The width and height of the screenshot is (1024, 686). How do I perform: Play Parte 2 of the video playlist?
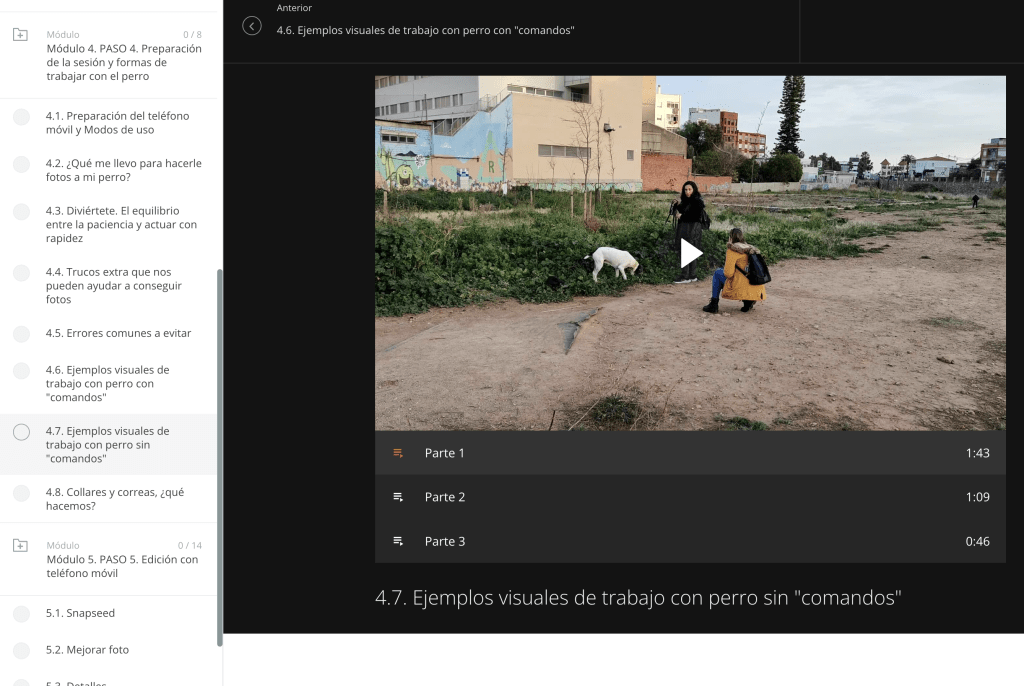[x=690, y=497]
